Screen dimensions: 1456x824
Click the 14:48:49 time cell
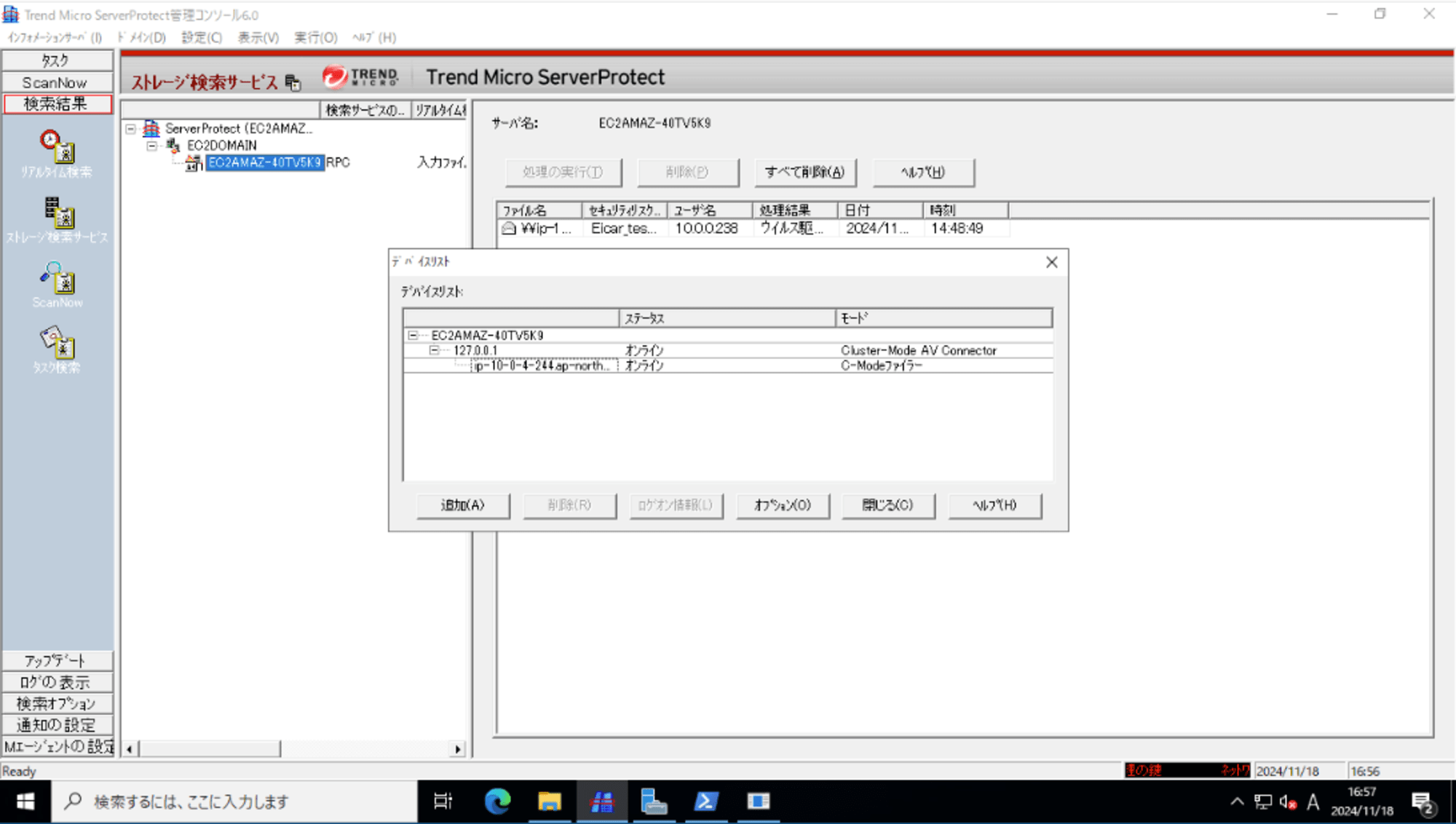point(957,229)
